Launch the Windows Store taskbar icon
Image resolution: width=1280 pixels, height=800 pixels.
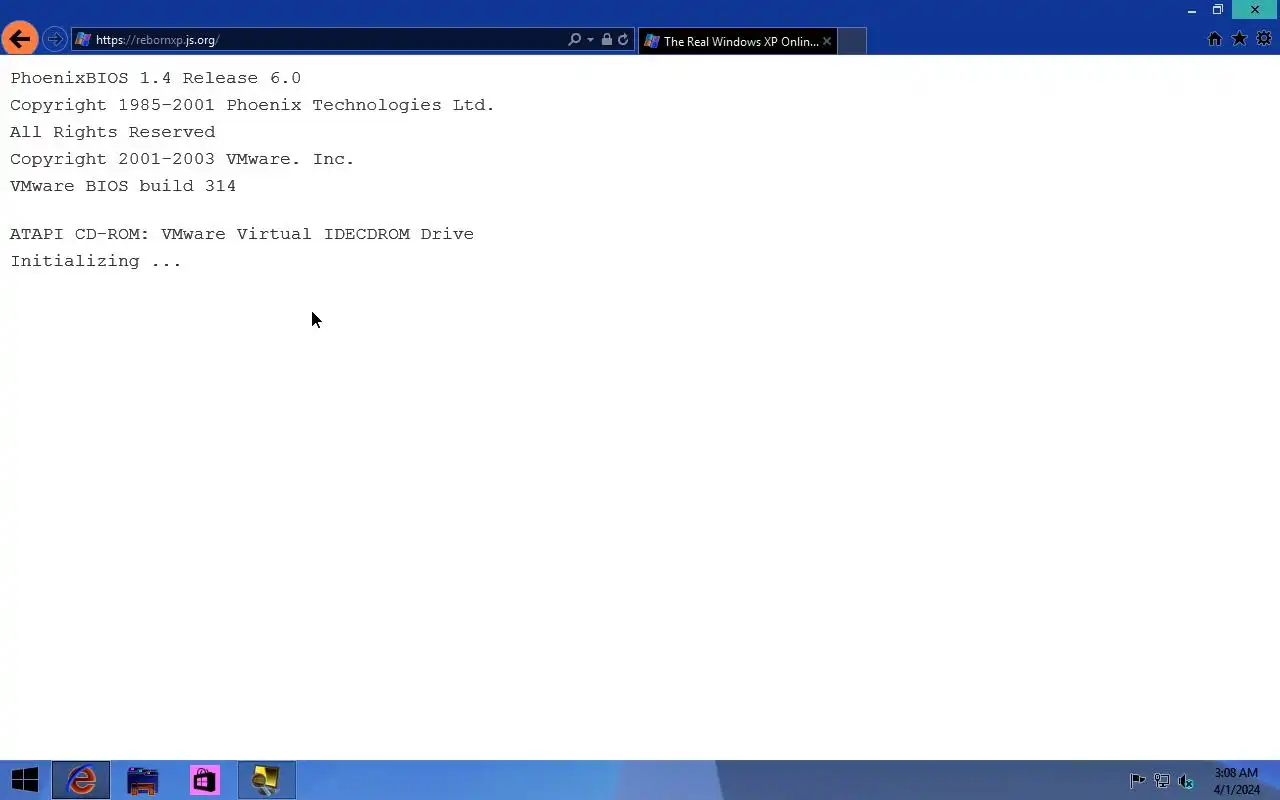pos(205,780)
